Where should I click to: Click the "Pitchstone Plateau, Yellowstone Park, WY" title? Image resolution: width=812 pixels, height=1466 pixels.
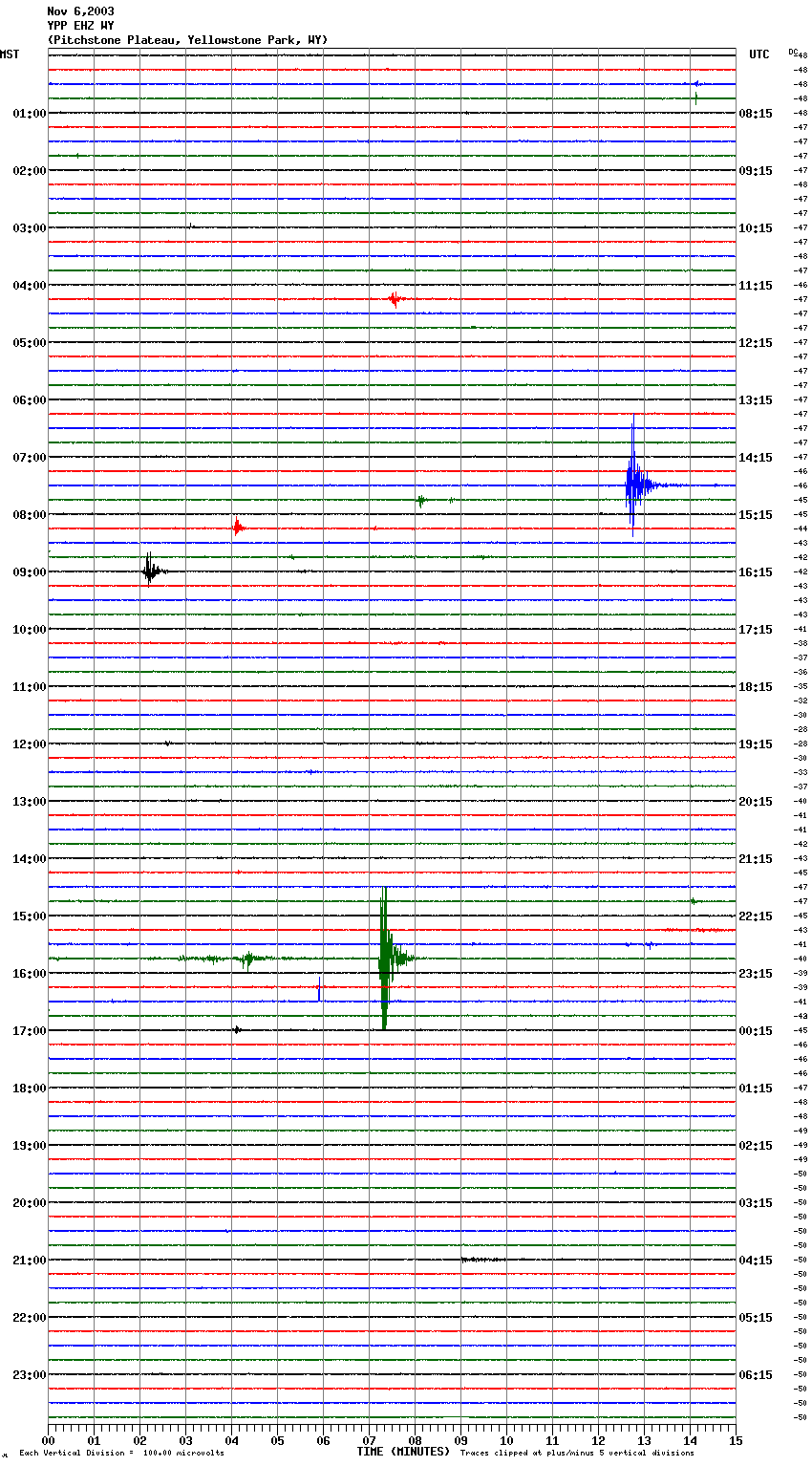click(187, 40)
